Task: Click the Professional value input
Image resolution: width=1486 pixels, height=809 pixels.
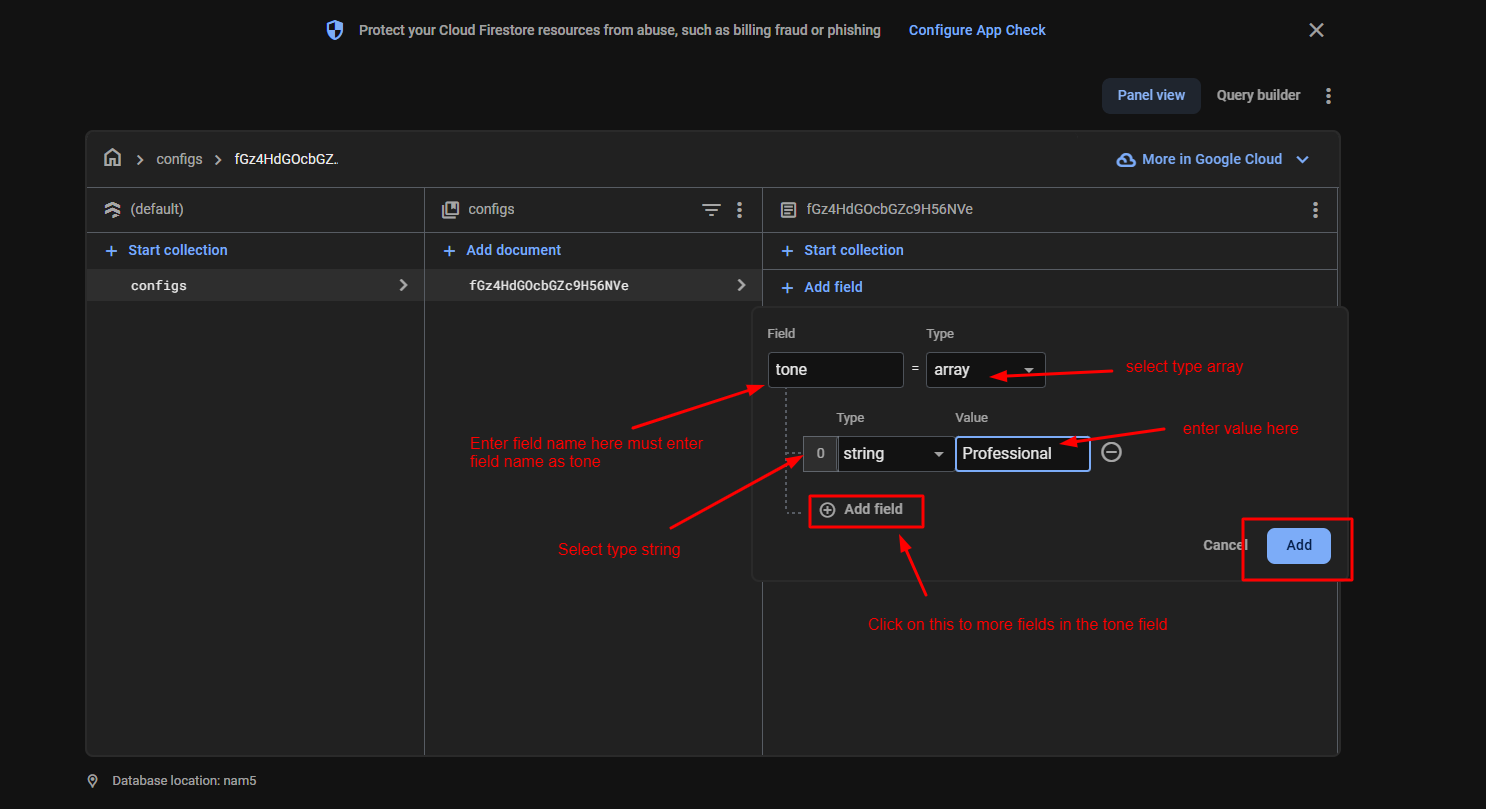Action: [1022, 454]
